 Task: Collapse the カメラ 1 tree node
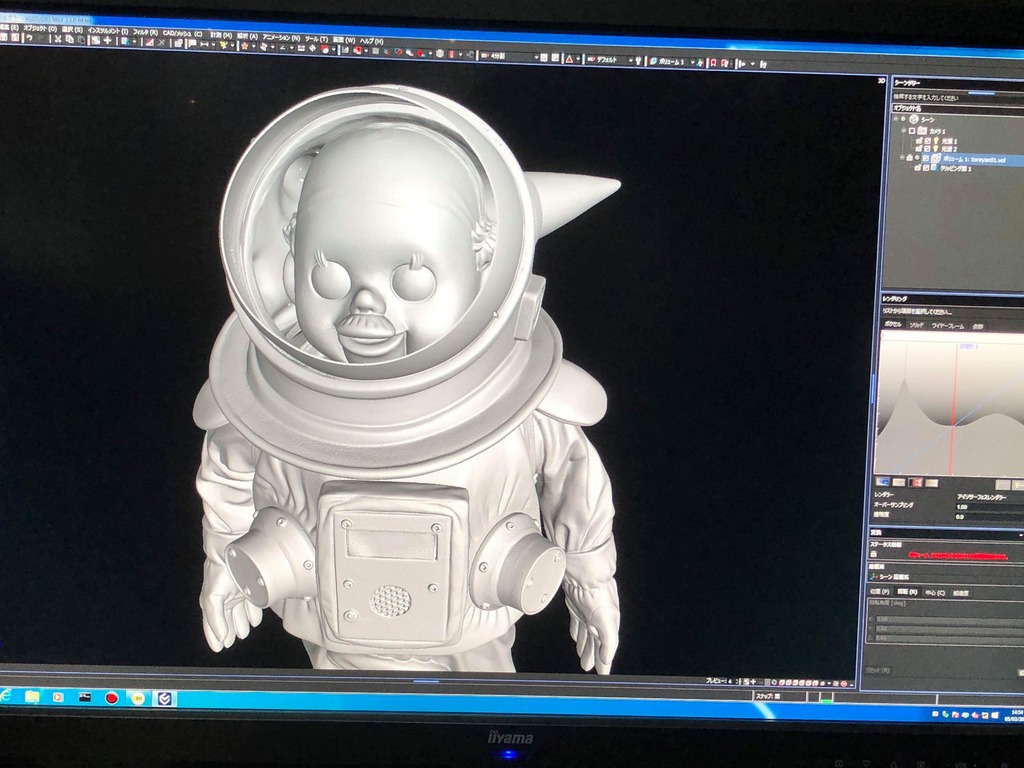(904, 131)
